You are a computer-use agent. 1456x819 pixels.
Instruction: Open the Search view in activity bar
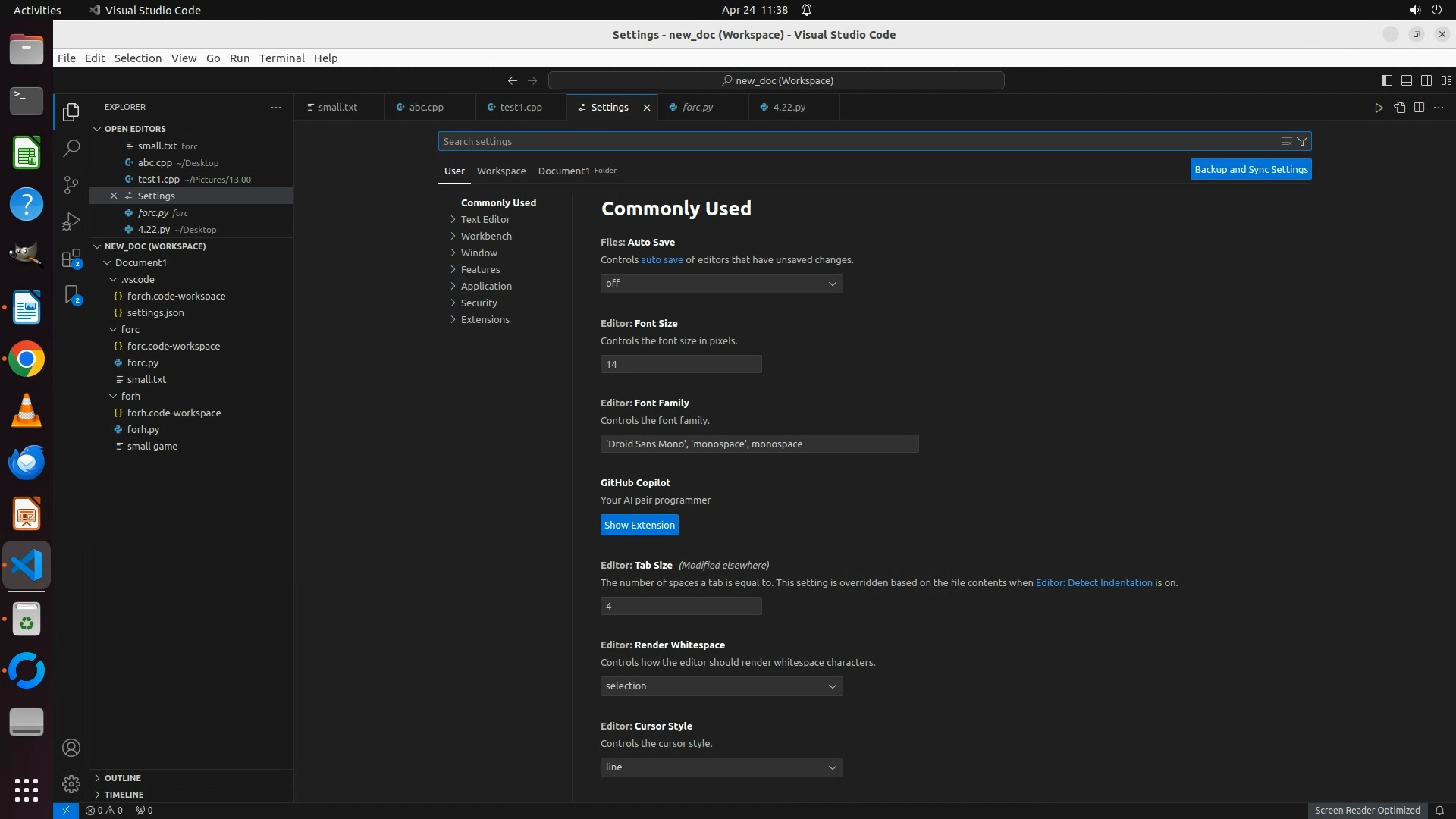pyautogui.click(x=71, y=148)
